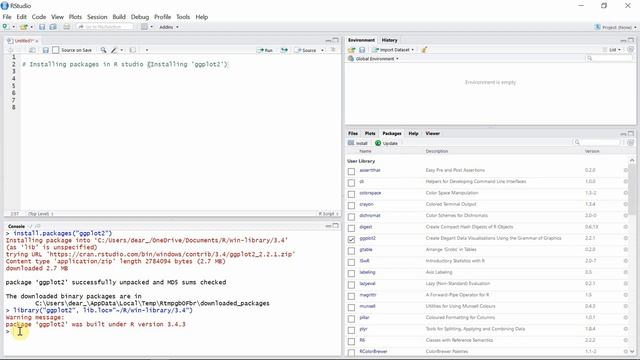This screenshot has height=360, width=640.
Task: Remove the assertthat package via its icon
Action: (x=626, y=170)
